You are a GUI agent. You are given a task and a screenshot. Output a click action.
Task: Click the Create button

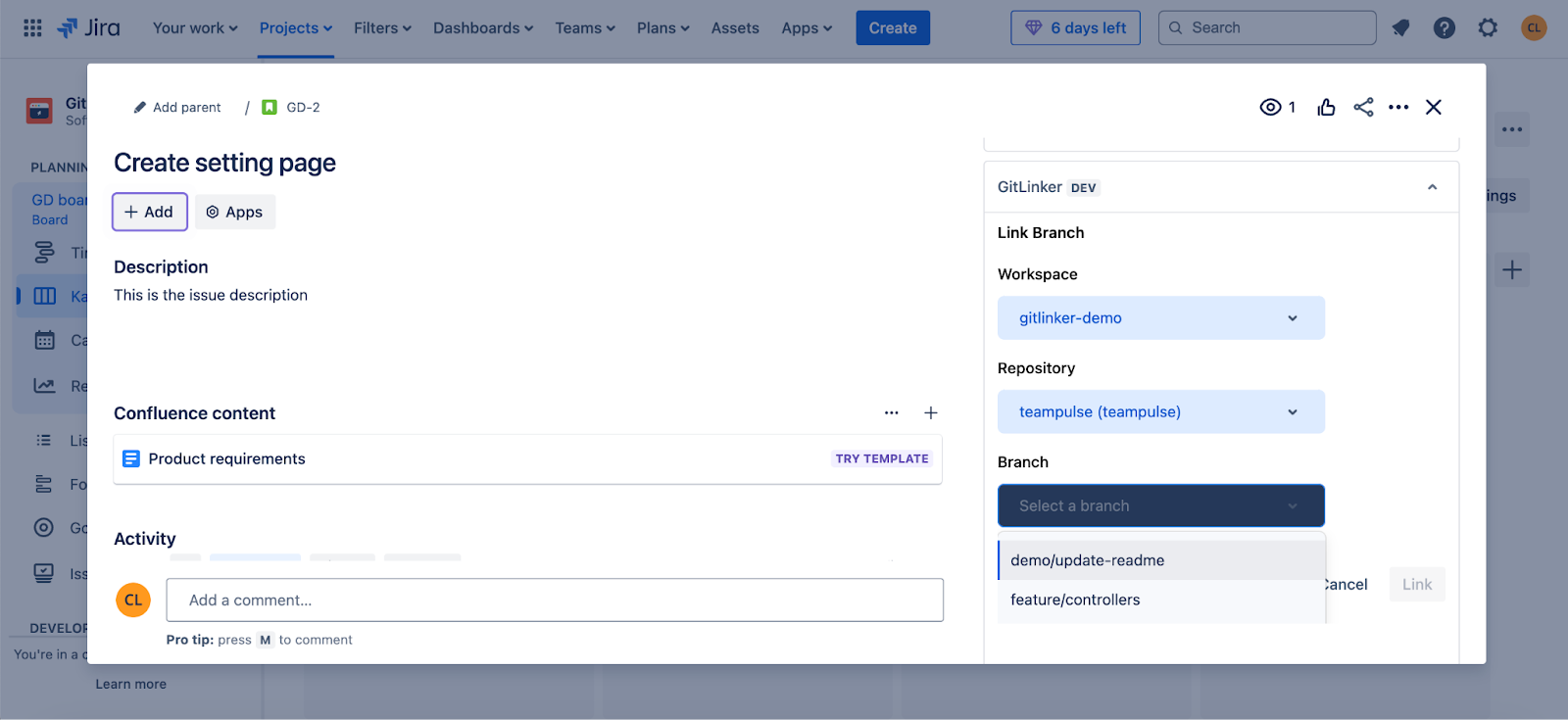(892, 28)
